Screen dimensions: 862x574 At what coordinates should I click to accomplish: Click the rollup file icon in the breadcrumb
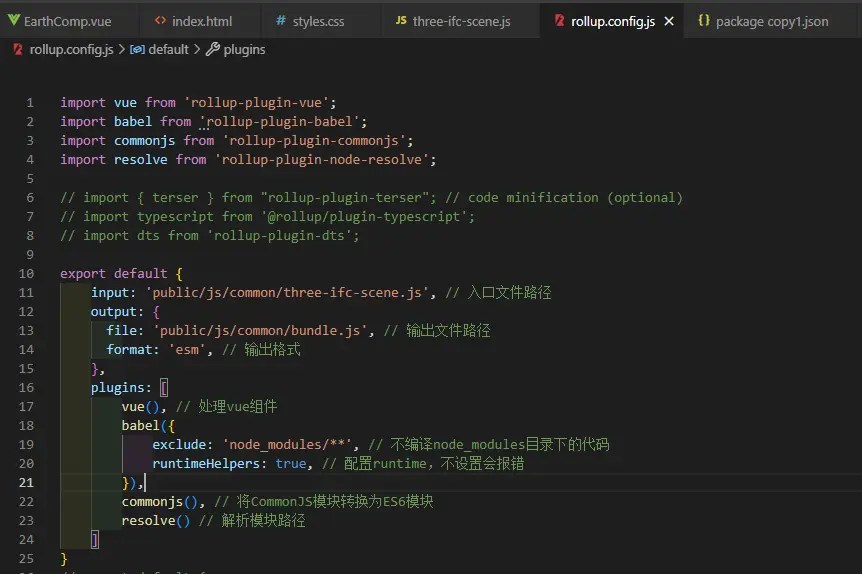point(18,49)
